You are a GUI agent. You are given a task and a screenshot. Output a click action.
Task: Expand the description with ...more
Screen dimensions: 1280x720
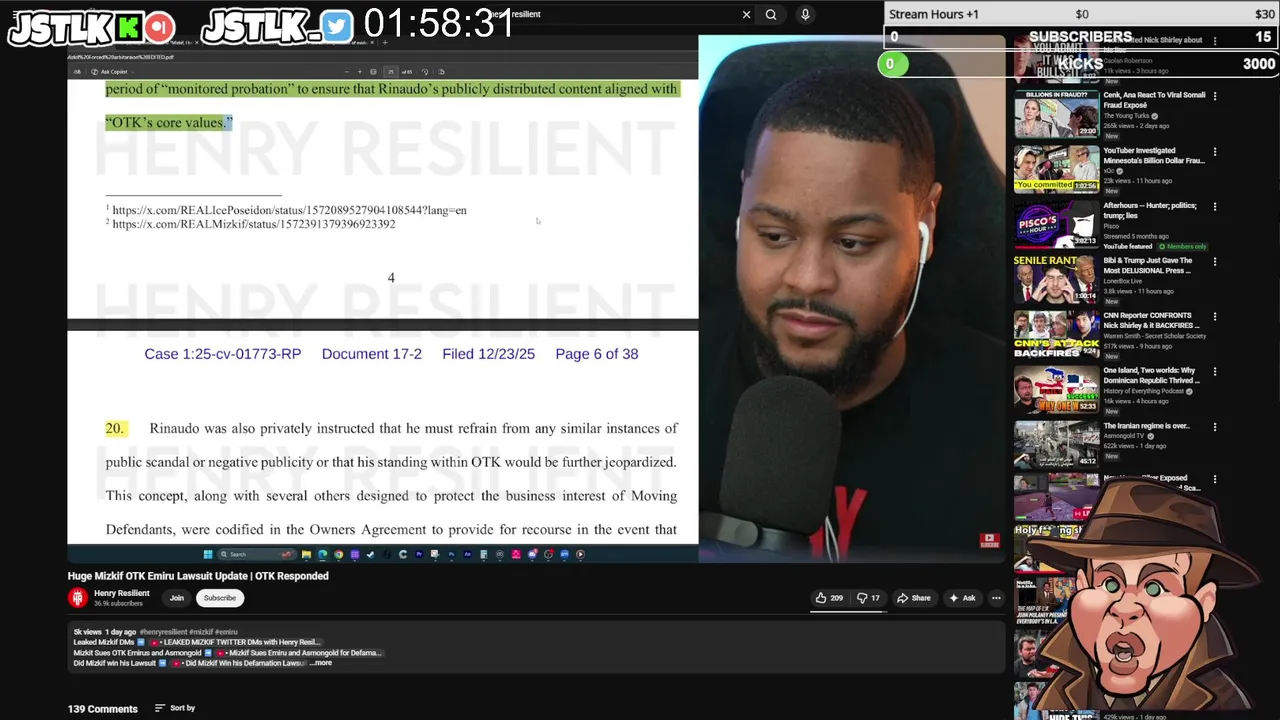coord(321,663)
